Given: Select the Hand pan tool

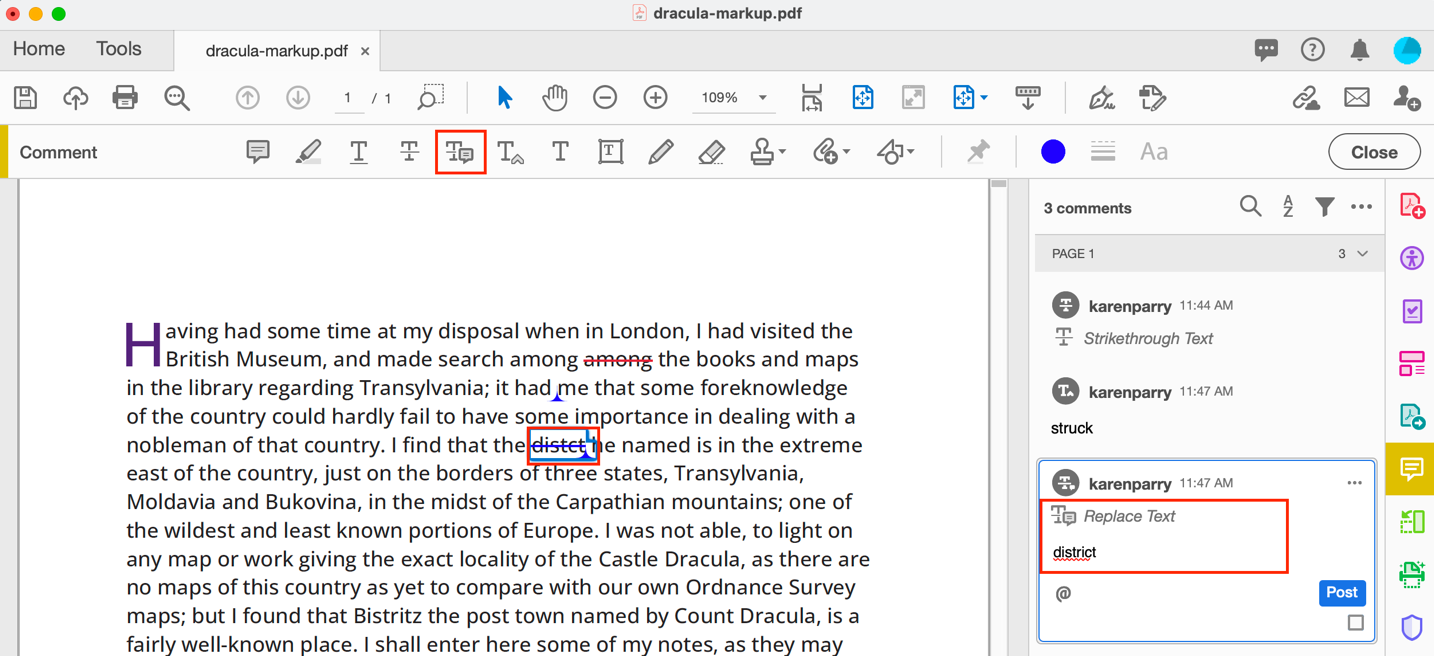Looking at the screenshot, I should pos(555,98).
